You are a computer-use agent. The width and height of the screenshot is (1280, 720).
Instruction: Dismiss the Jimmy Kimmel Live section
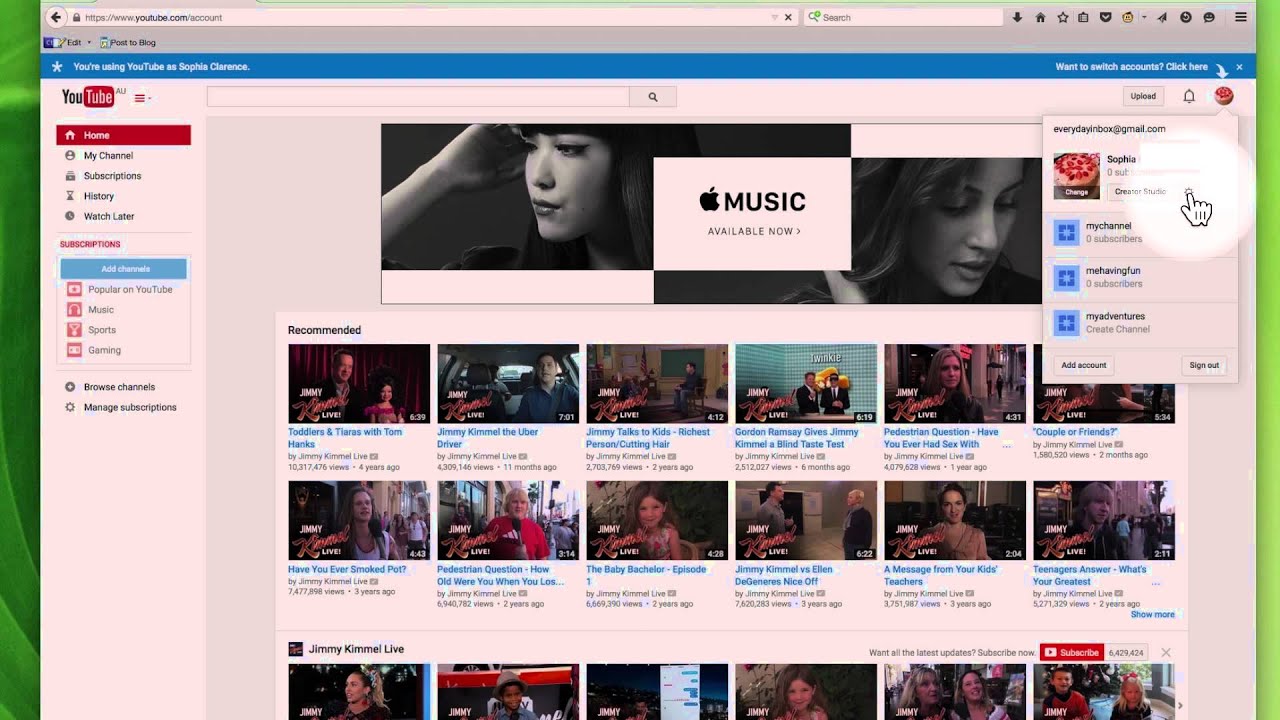pos(1166,653)
